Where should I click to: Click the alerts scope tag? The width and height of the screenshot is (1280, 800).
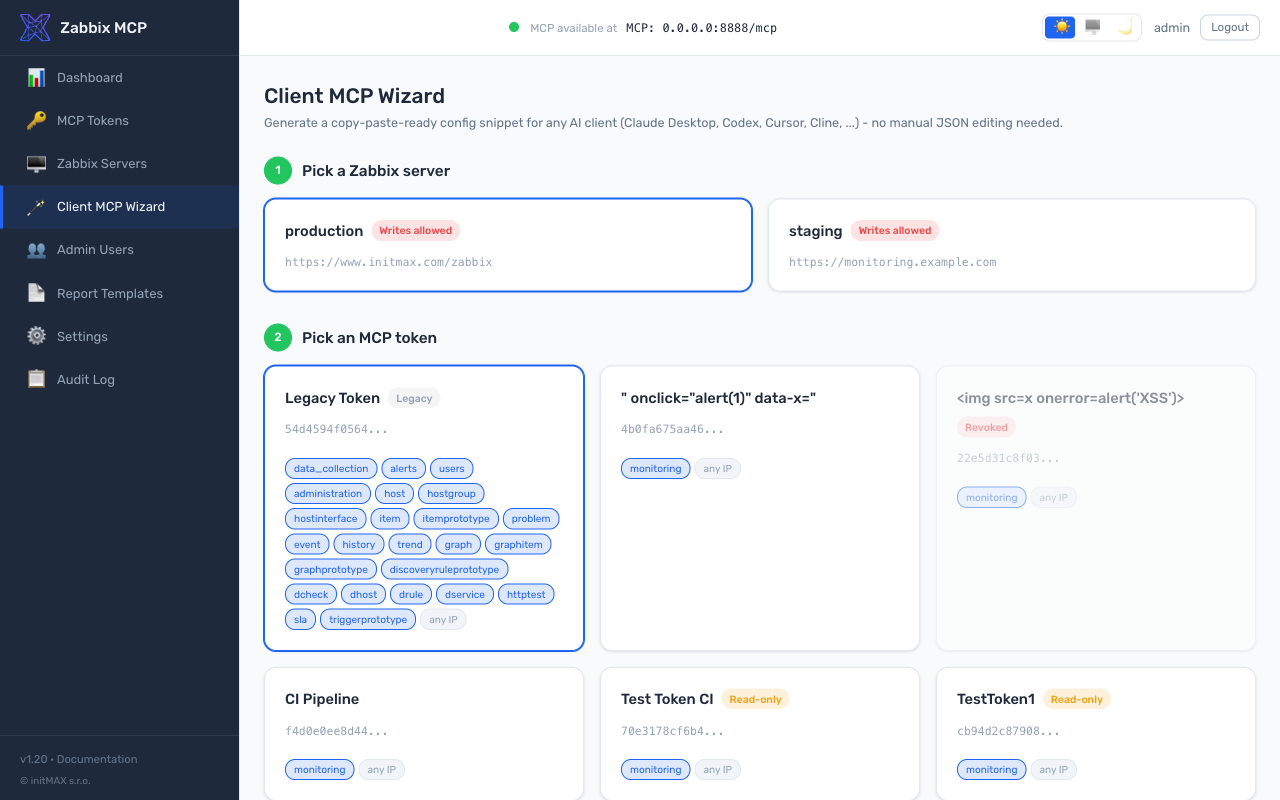coord(404,468)
